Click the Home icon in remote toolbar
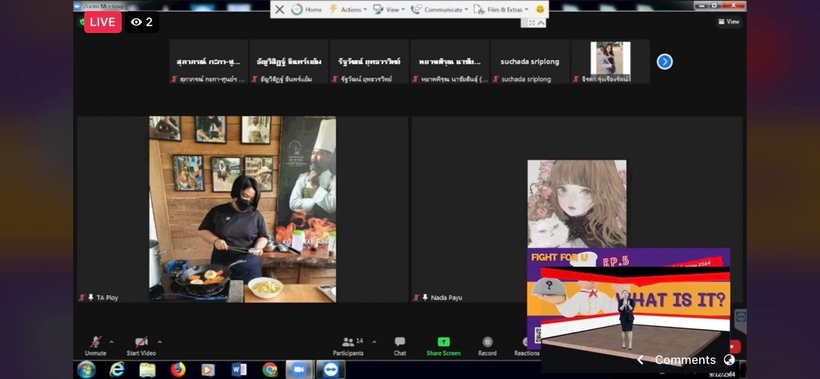The image size is (820, 379). click(x=306, y=9)
